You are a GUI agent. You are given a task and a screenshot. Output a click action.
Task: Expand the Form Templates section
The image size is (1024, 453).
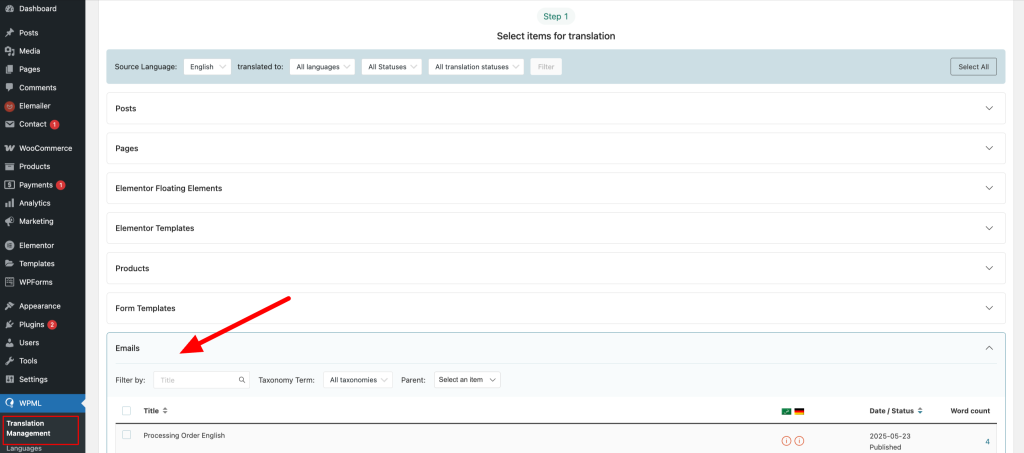(x=556, y=308)
